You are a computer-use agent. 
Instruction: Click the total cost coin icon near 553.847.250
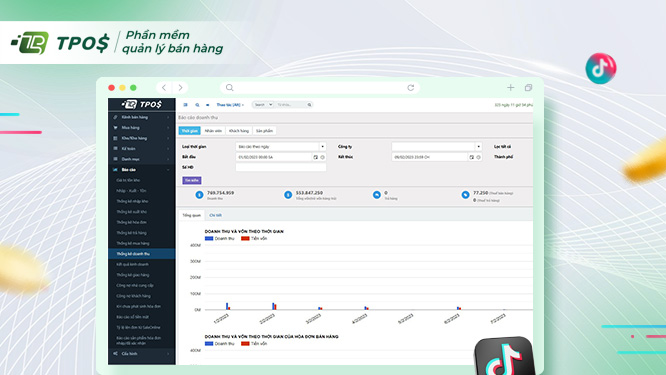point(288,195)
